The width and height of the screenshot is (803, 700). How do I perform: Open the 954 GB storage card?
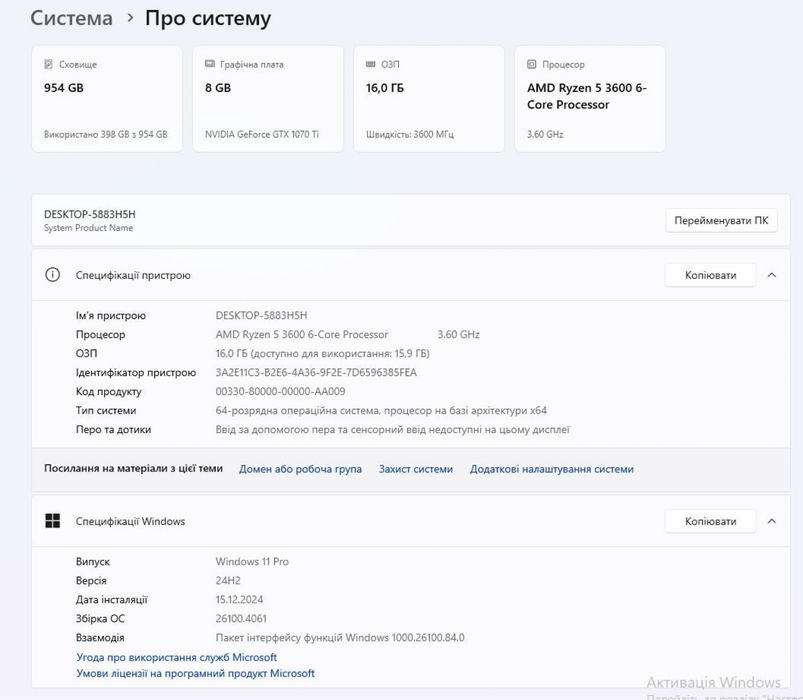coord(106,98)
